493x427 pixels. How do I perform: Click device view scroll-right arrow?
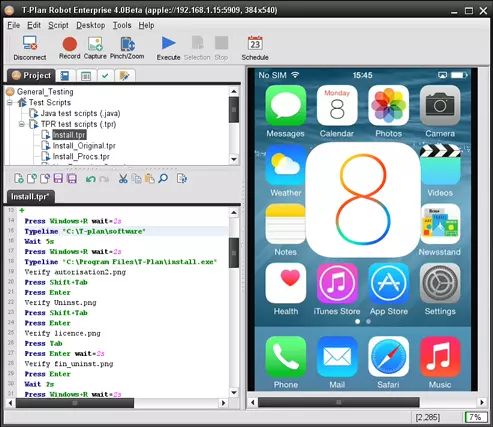[x=482, y=402]
